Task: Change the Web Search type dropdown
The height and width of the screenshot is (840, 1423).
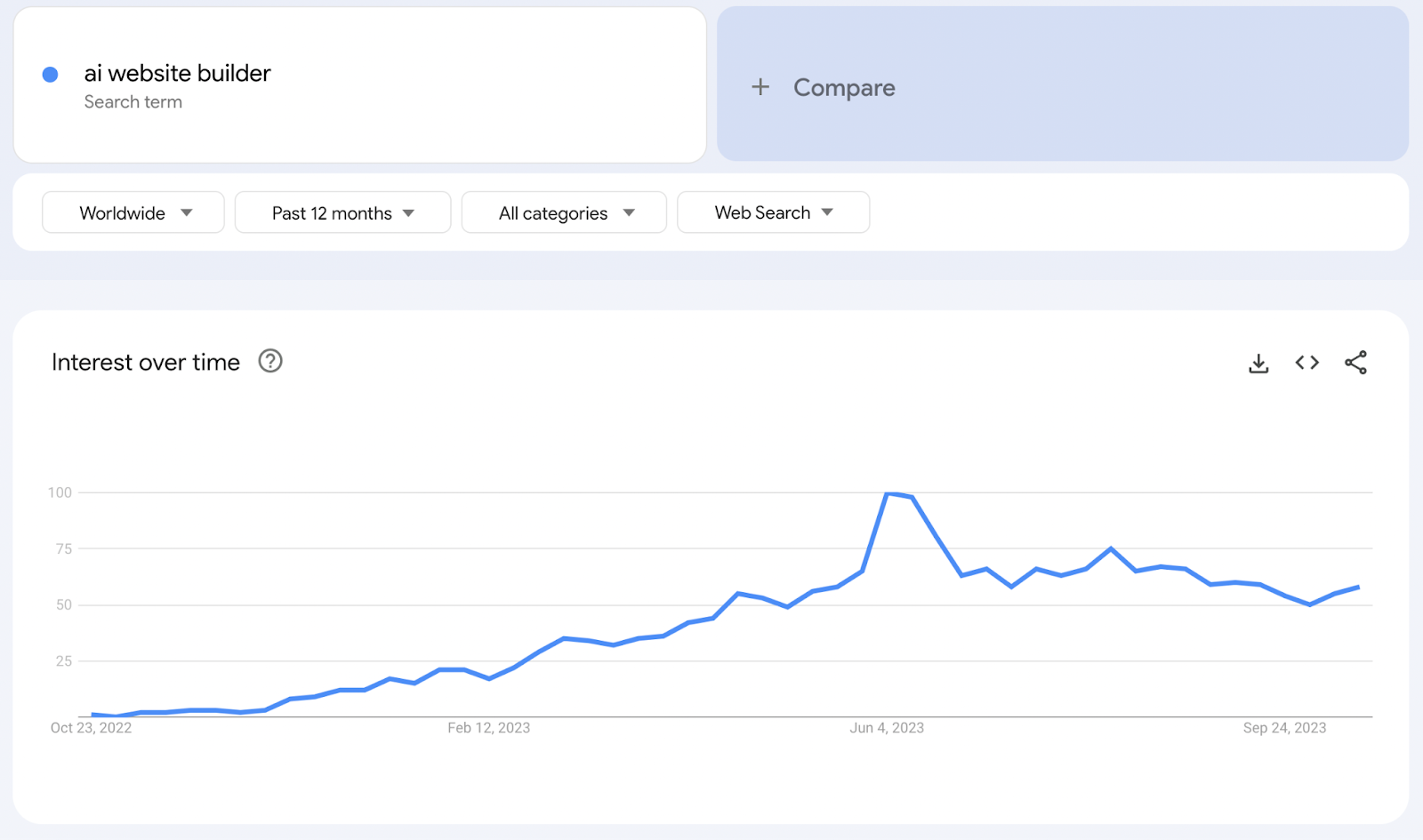Action: tap(773, 212)
